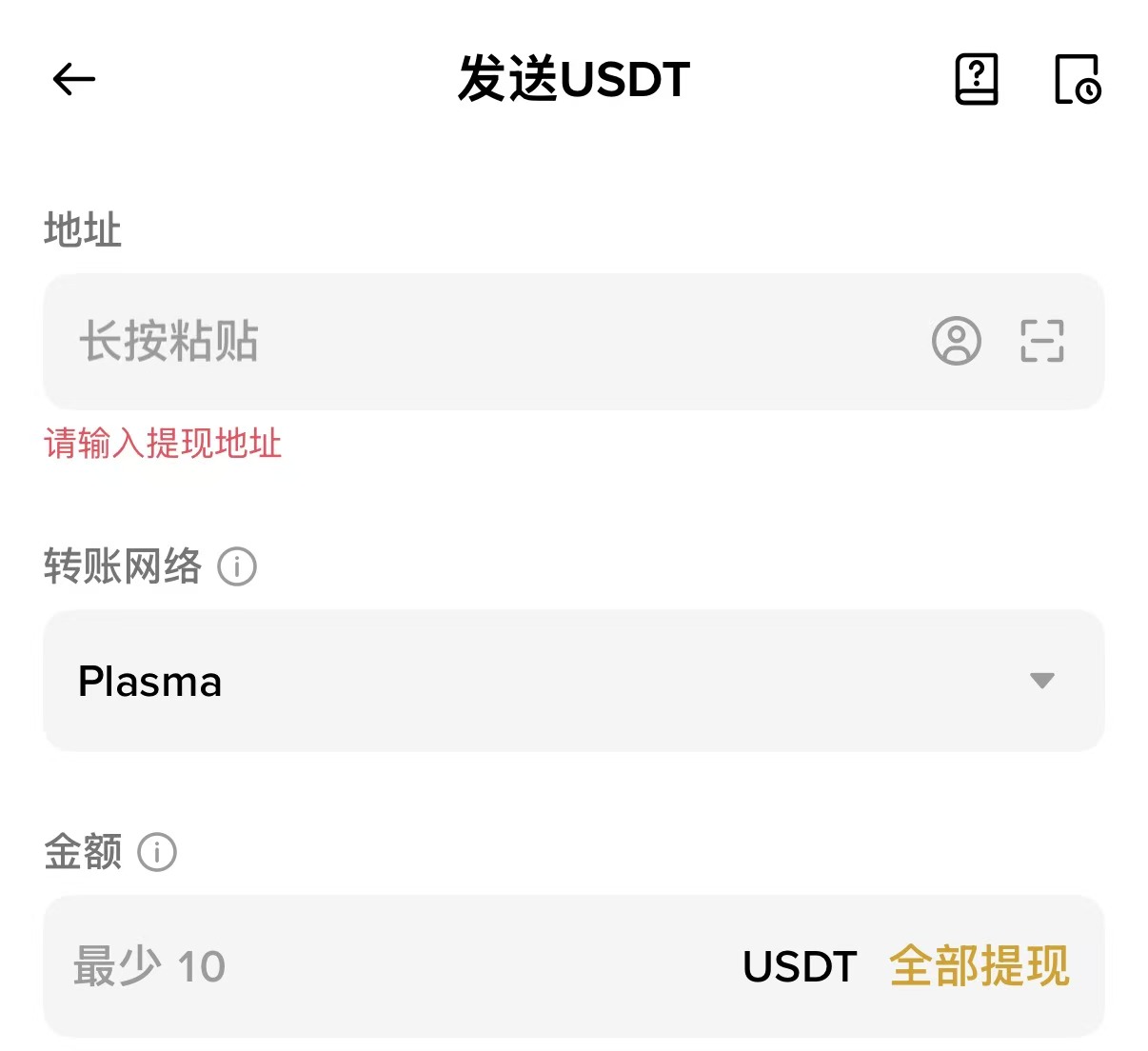Click the red 请输入提现地址 error message
This screenshot has width=1148, height=1051.
coord(163,444)
